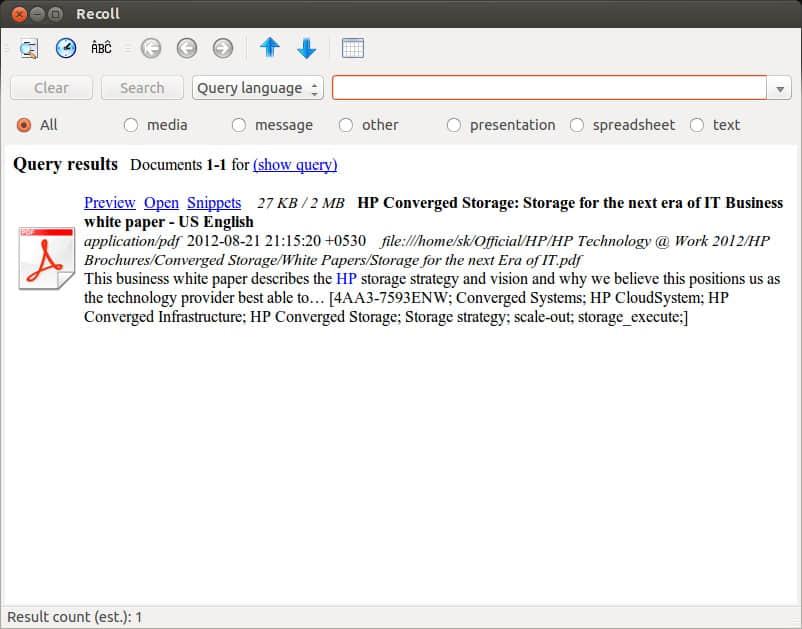Screen dimensions: 802x629
Task: Filter results to presentation documents
Action: tap(454, 125)
